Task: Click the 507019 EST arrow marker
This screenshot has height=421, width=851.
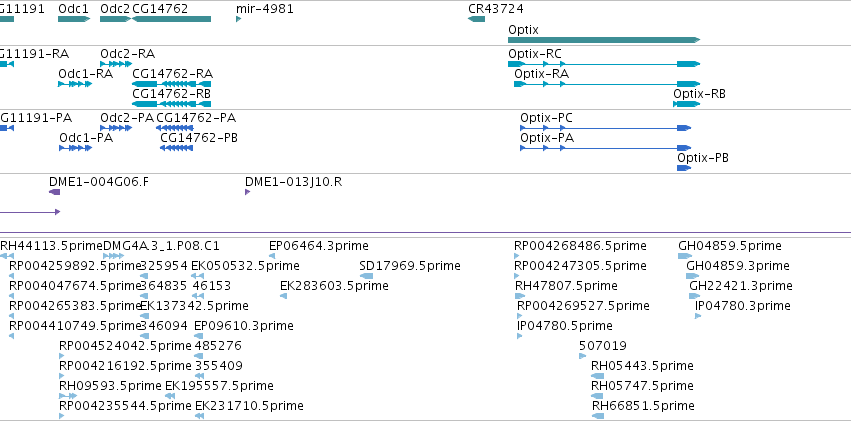Action: 582,356
